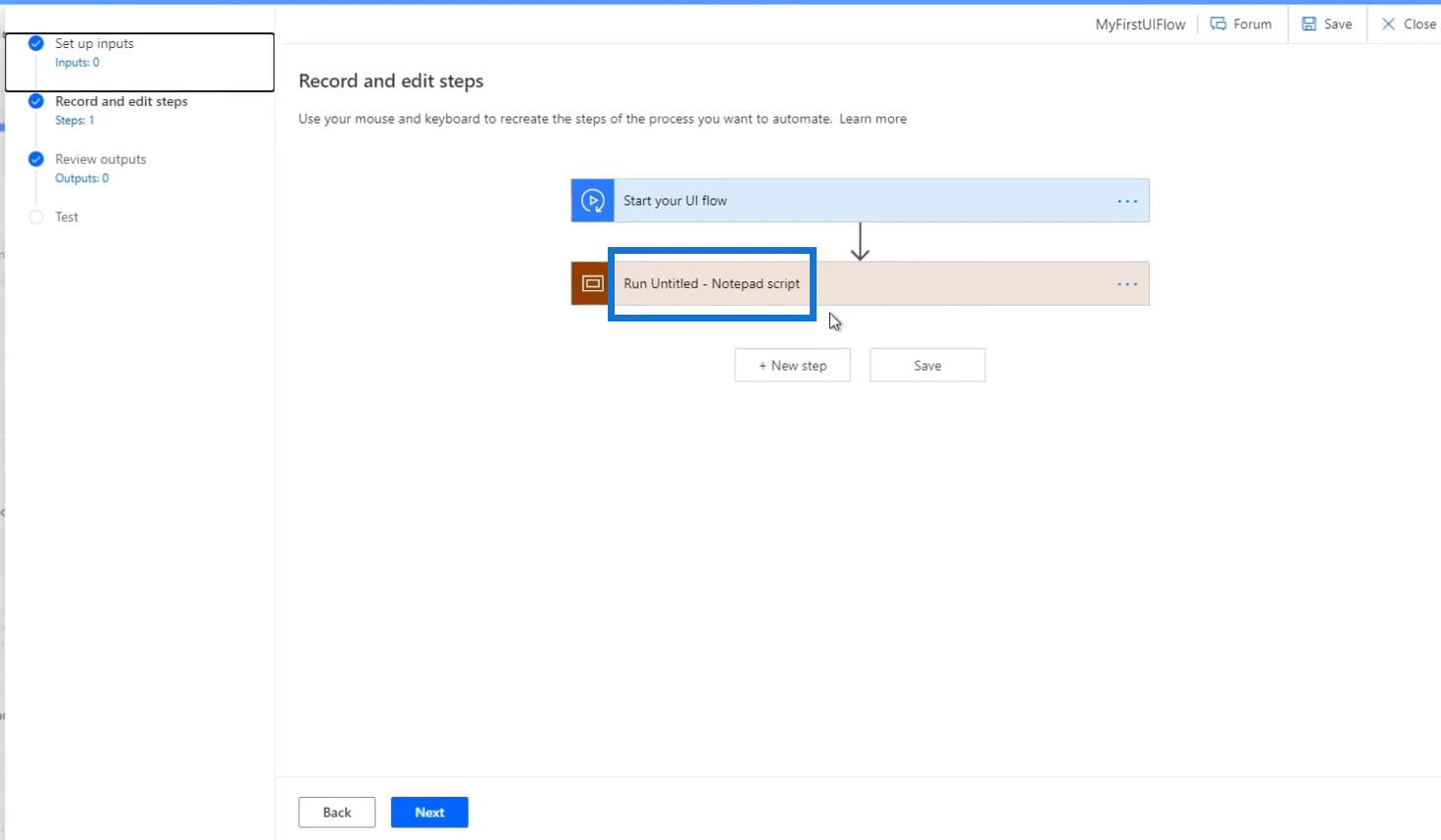
Task: Click the blue Next button
Action: 429,813
